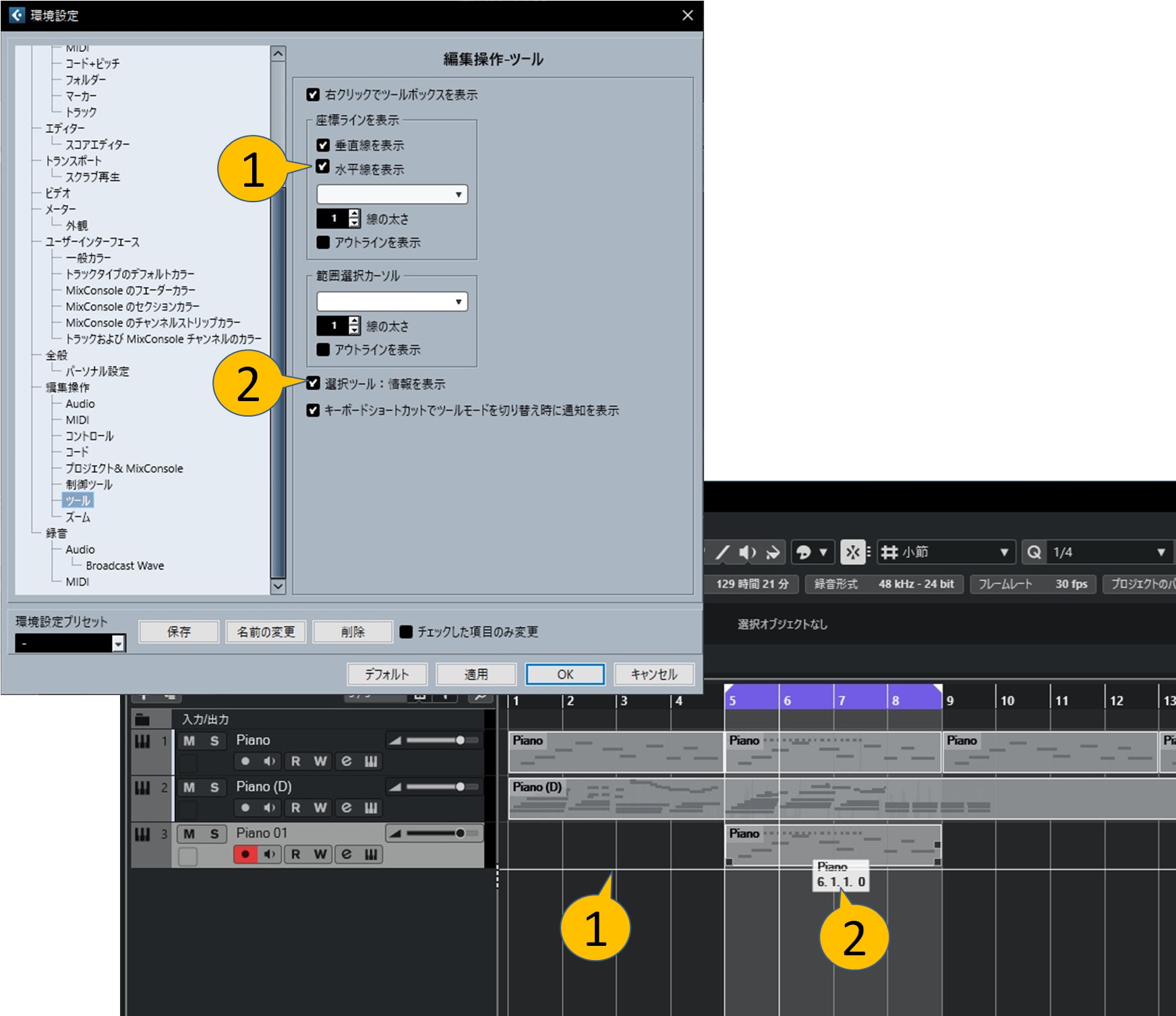This screenshot has width=1176, height=1016.
Task: Toggle the snap on/off button
Action: [x=852, y=553]
